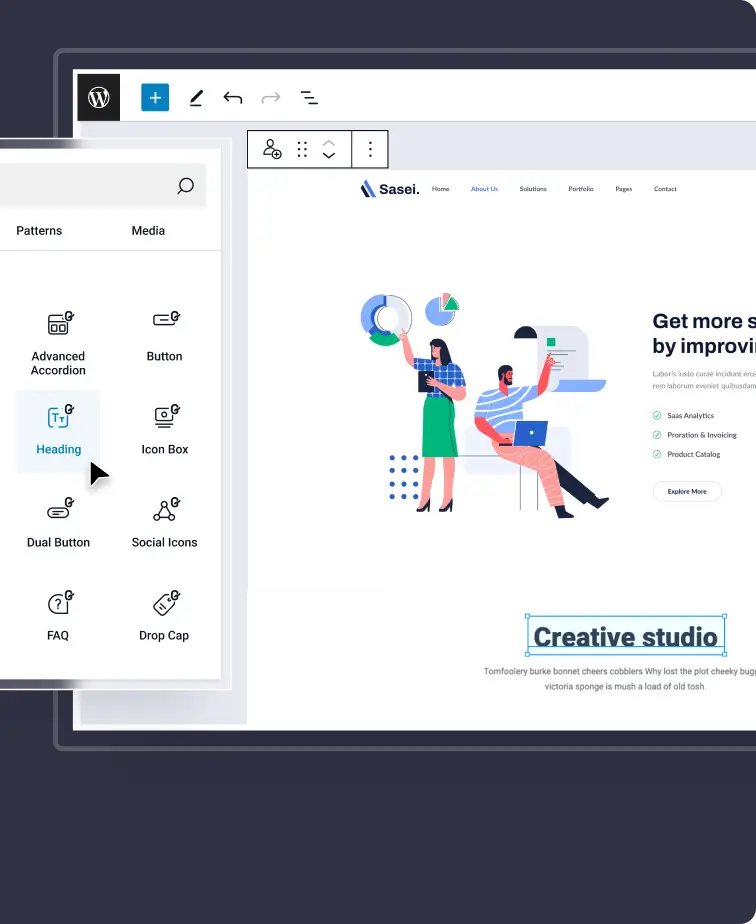
Task: Open block toolbar three-dot options menu
Action: [370, 150]
